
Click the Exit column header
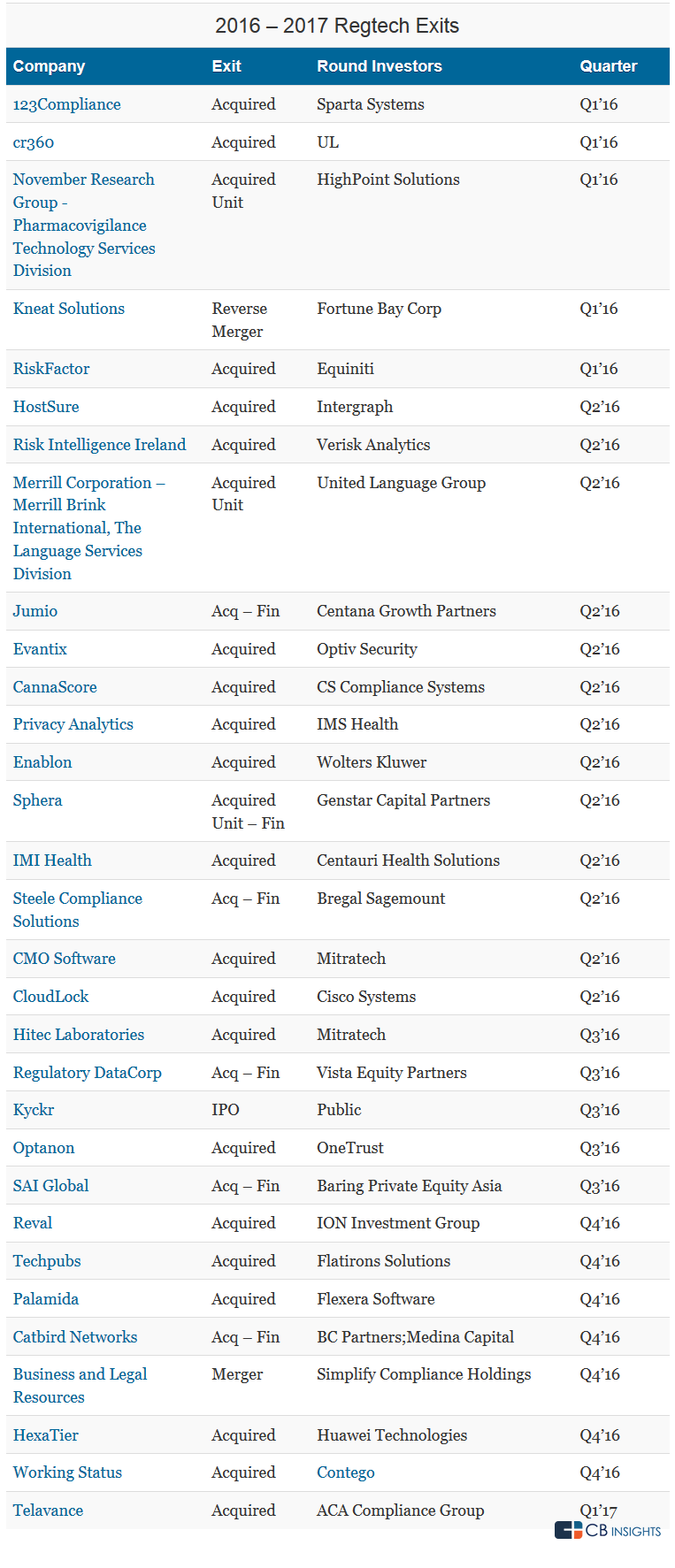226,66
